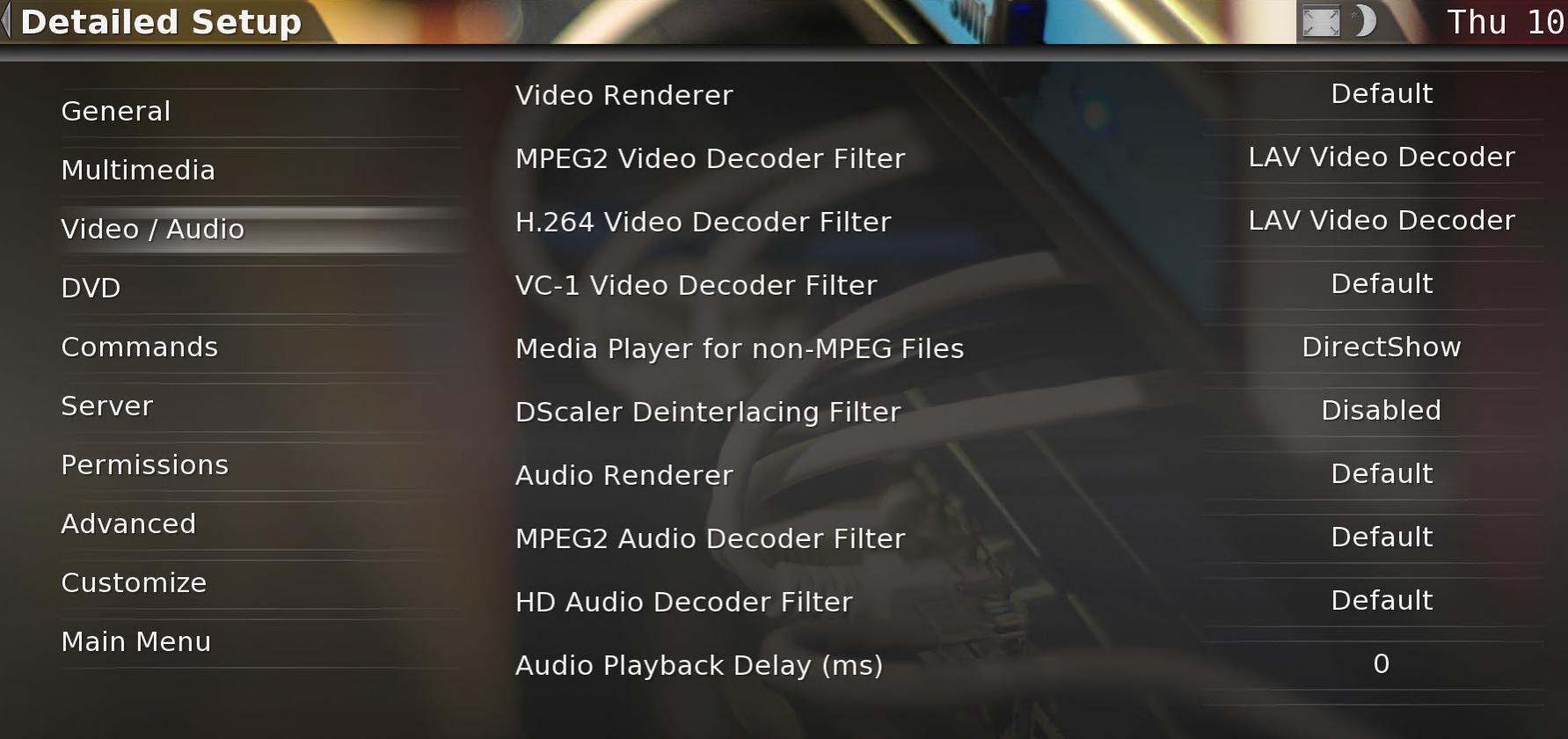This screenshot has width=1568, height=739.
Task: Select DirectShow media player value
Action: pyautogui.click(x=1381, y=348)
